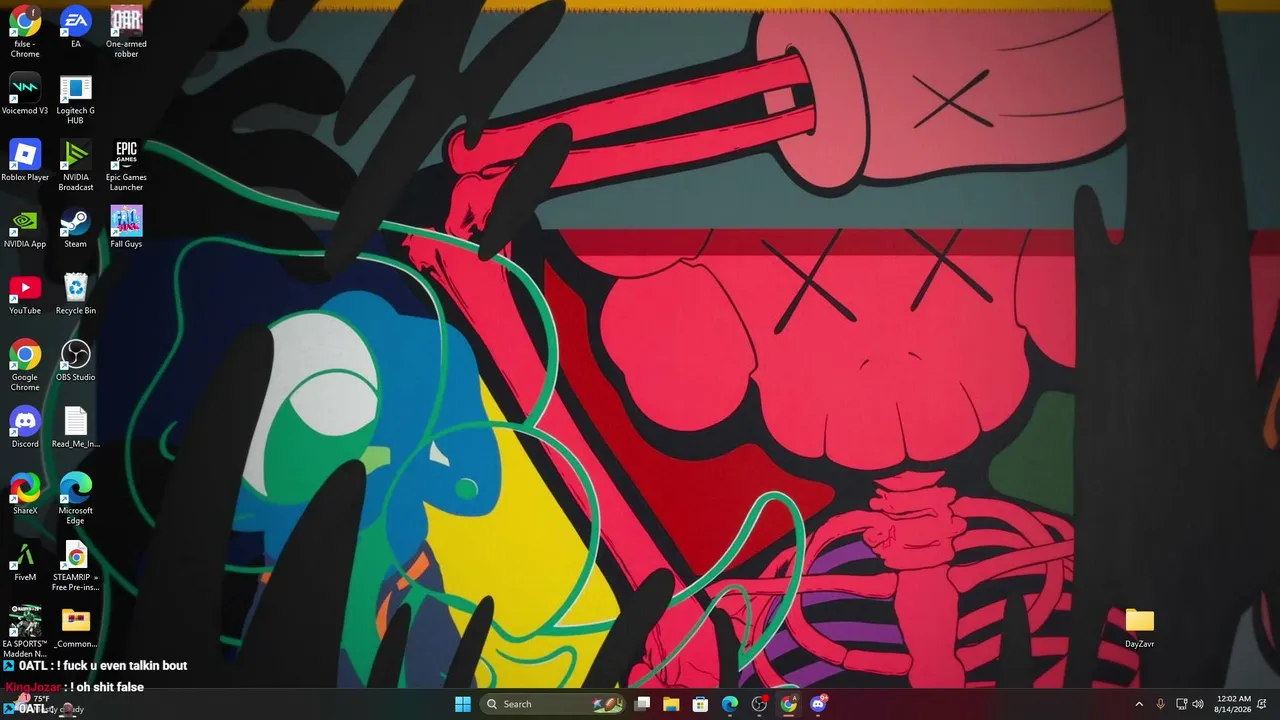Image resolution: width=1280 pixels, height=720 pixels.
Task: Open the FiveM desktop shortcut
Action: tap(25, 561)
